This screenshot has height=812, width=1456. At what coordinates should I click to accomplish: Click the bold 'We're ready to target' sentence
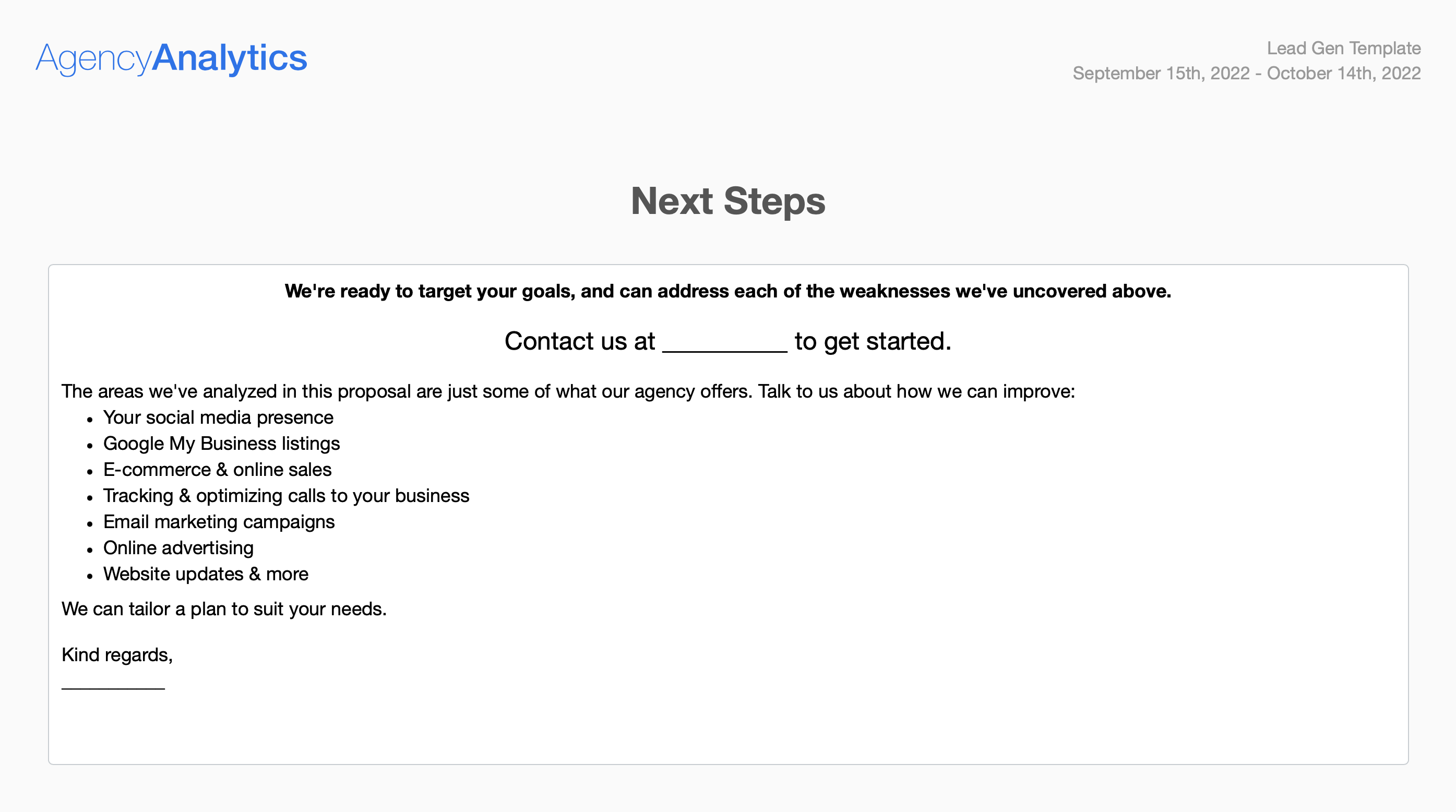point(727,291)
